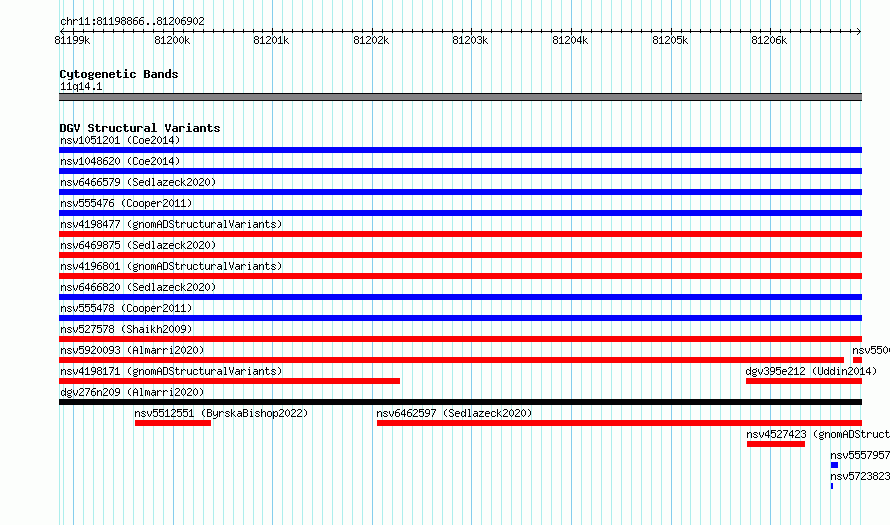Select the nsv5723823 variant label
The image size is (890, 525).
click(860, 476)
